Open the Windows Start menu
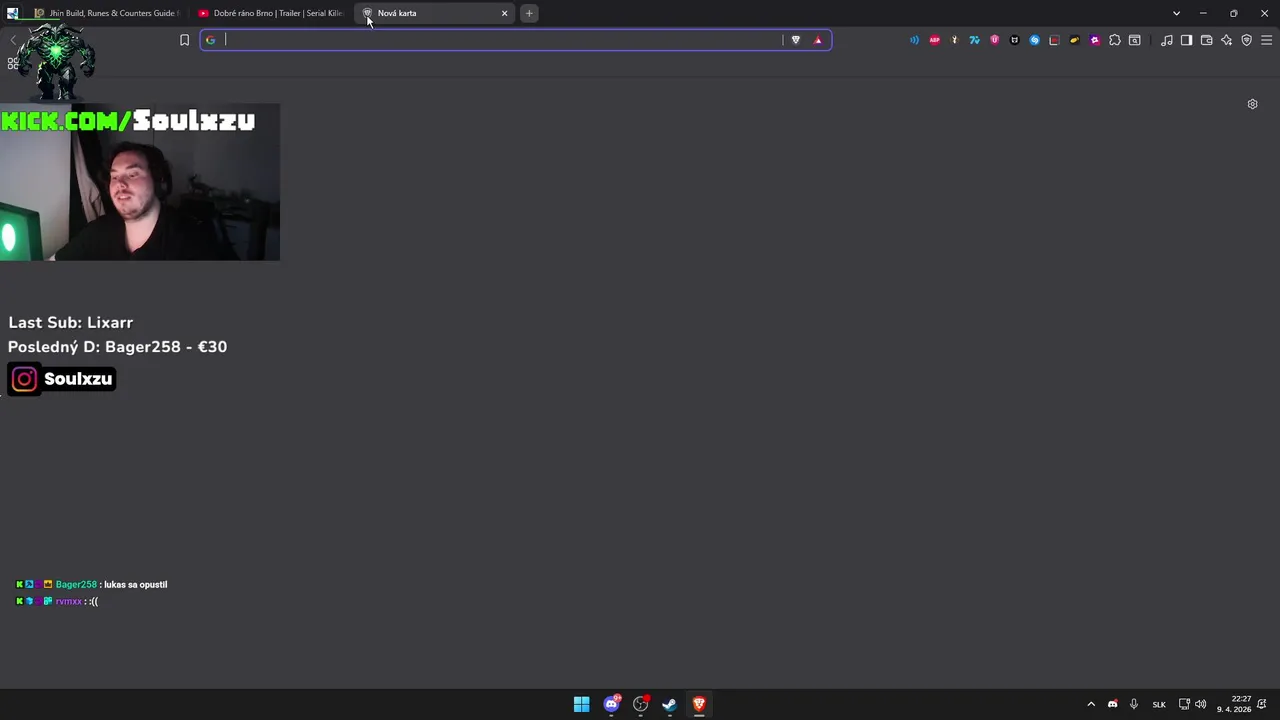The height and width of the screenshot is (720, 1280). pyautogui.click(x=581, y=704)
